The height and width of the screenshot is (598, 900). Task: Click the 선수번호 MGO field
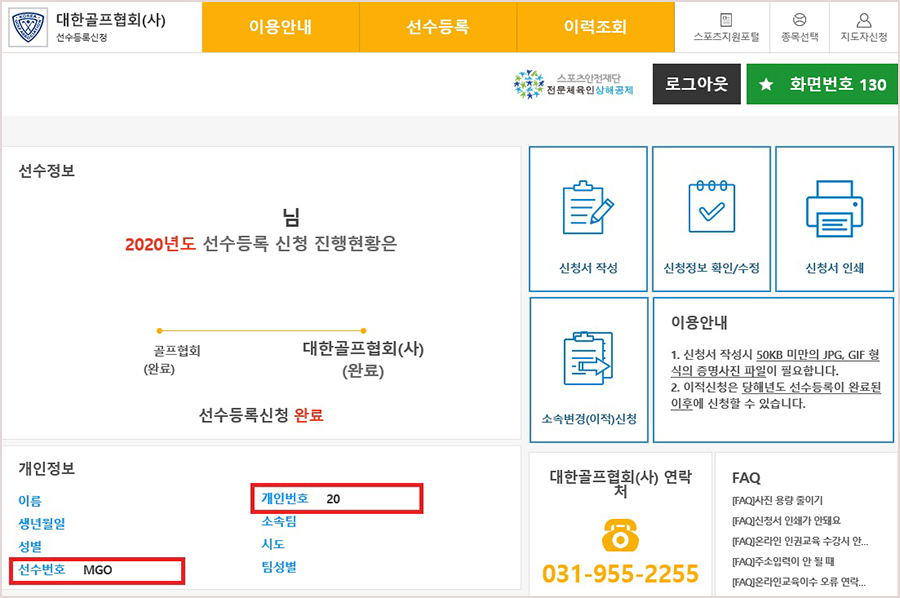tap(97, 570)
